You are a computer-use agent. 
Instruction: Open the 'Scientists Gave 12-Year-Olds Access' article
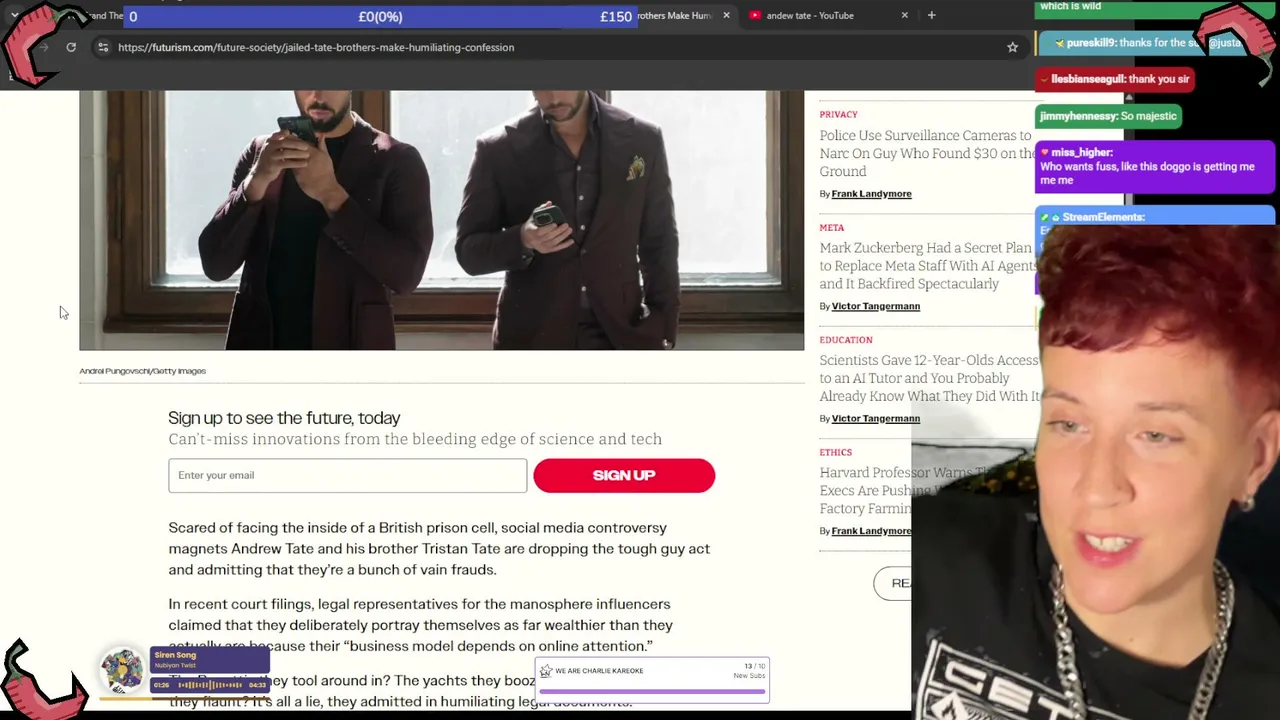(x=929, y=378)
